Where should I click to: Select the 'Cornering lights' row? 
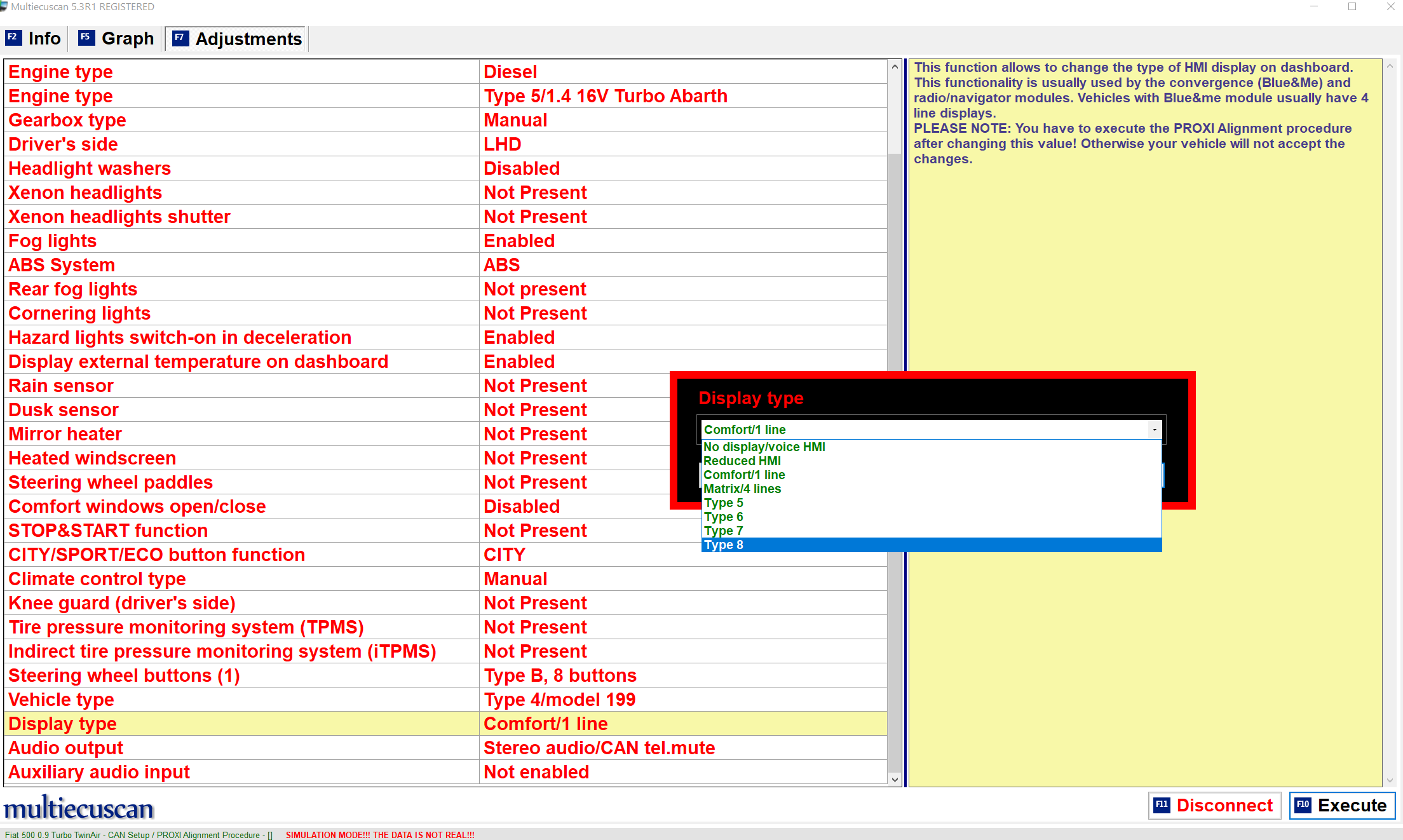[445, 313]
